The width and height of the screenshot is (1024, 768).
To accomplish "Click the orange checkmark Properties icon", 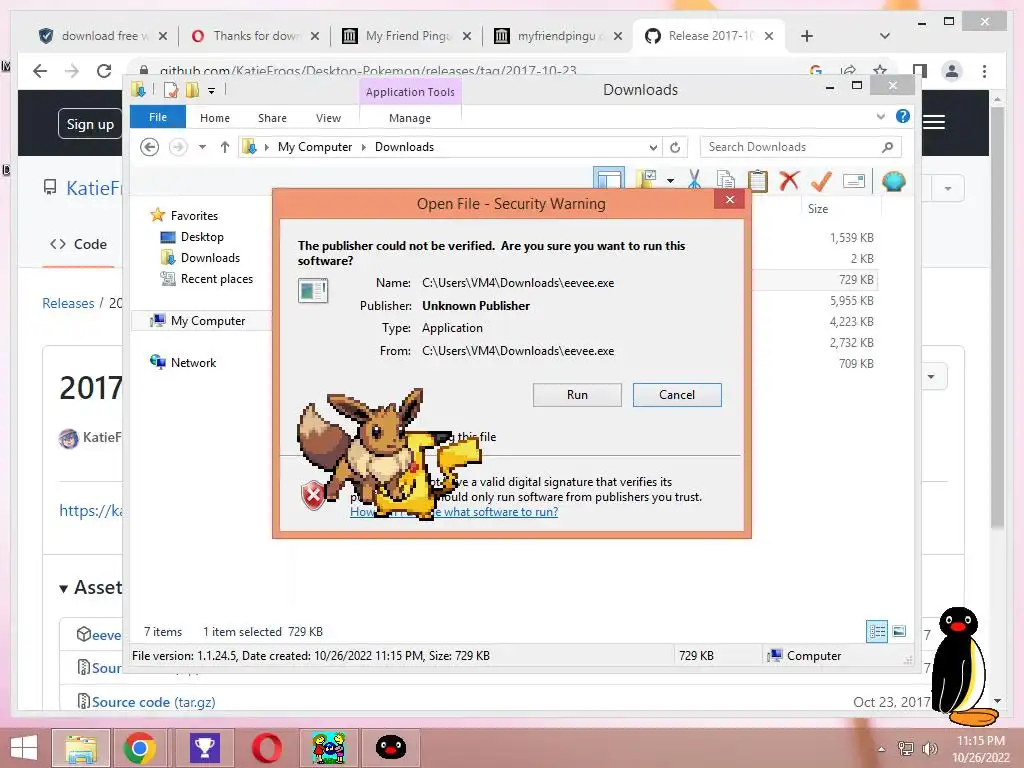I will point(821,180).
